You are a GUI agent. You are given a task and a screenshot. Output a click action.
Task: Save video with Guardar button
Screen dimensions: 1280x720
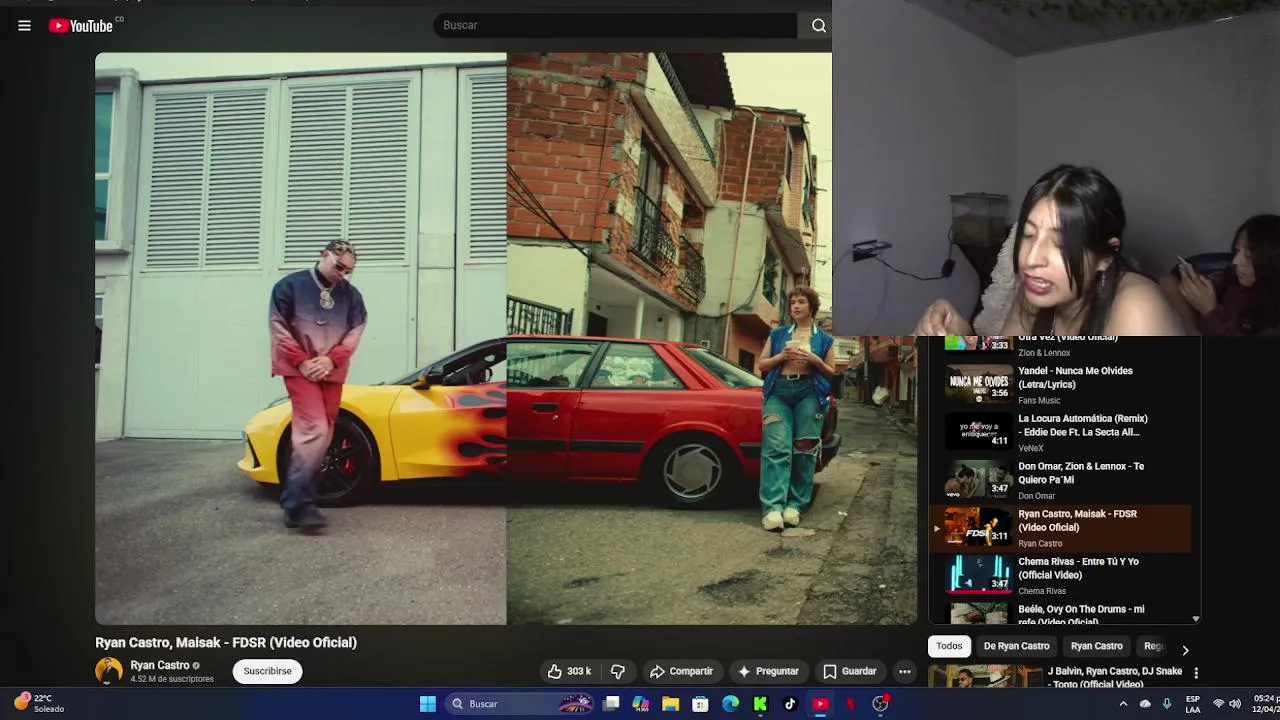849,671
